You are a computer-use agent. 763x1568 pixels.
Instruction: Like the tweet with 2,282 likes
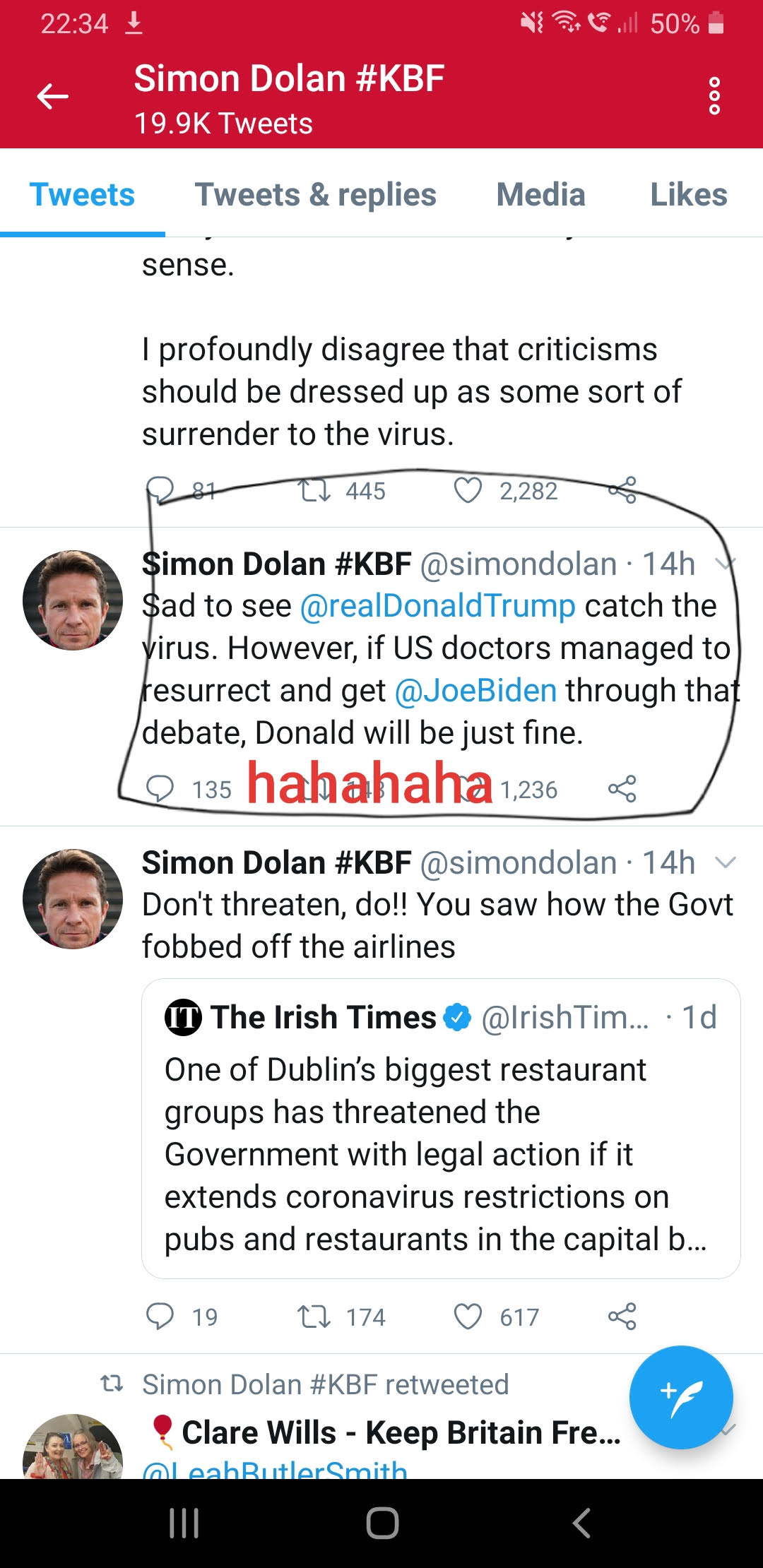[x=468, y=490]
